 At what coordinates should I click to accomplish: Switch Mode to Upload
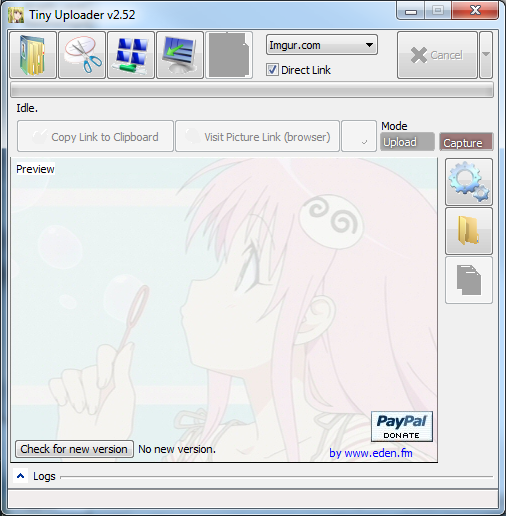407,142
